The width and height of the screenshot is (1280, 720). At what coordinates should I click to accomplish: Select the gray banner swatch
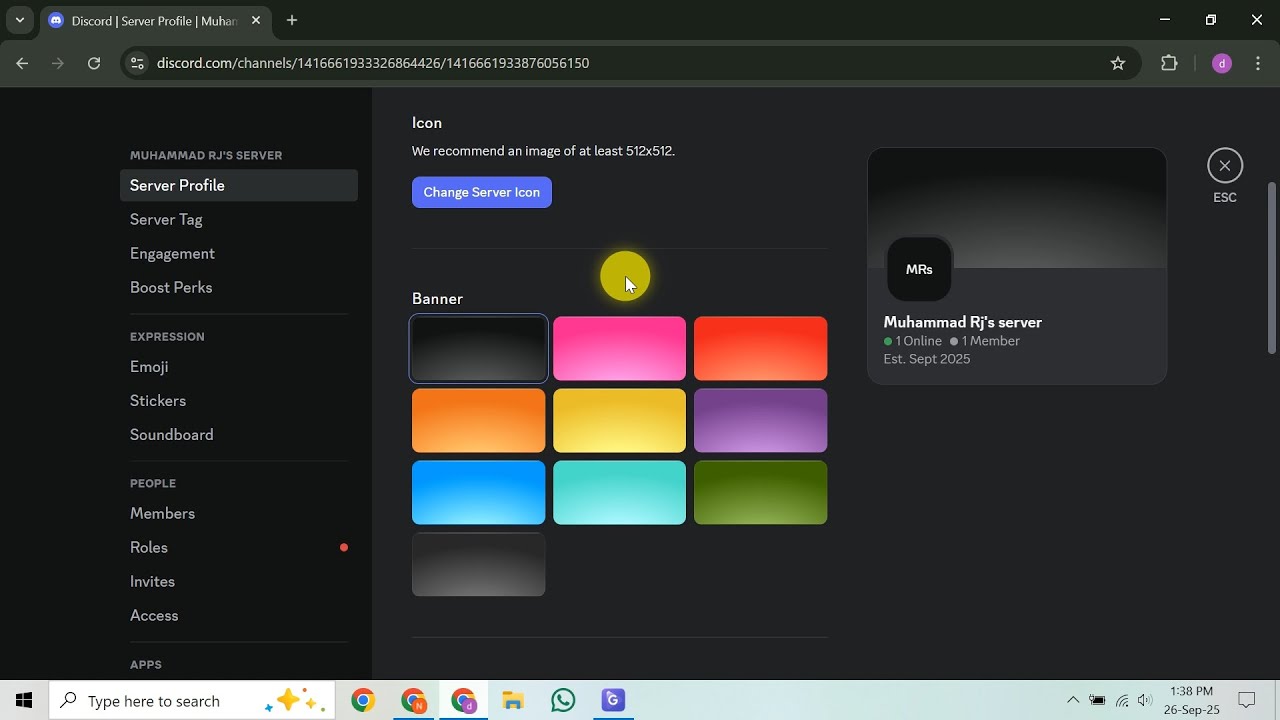[479, 565]
